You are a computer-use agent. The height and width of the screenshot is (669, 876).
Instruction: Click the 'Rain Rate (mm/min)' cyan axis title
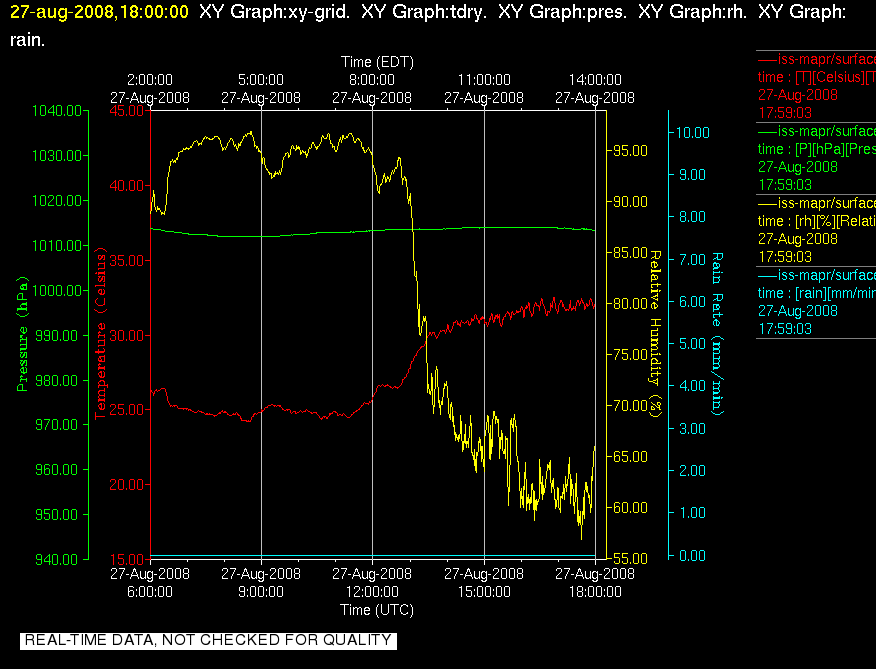click(717, 334)
